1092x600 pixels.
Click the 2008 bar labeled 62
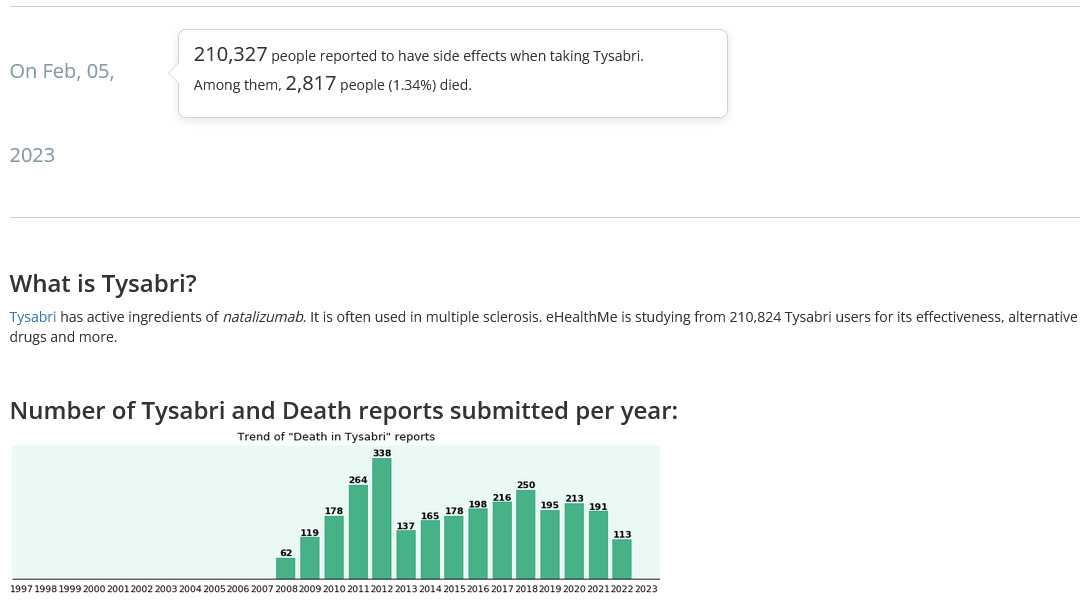(286, 568)
